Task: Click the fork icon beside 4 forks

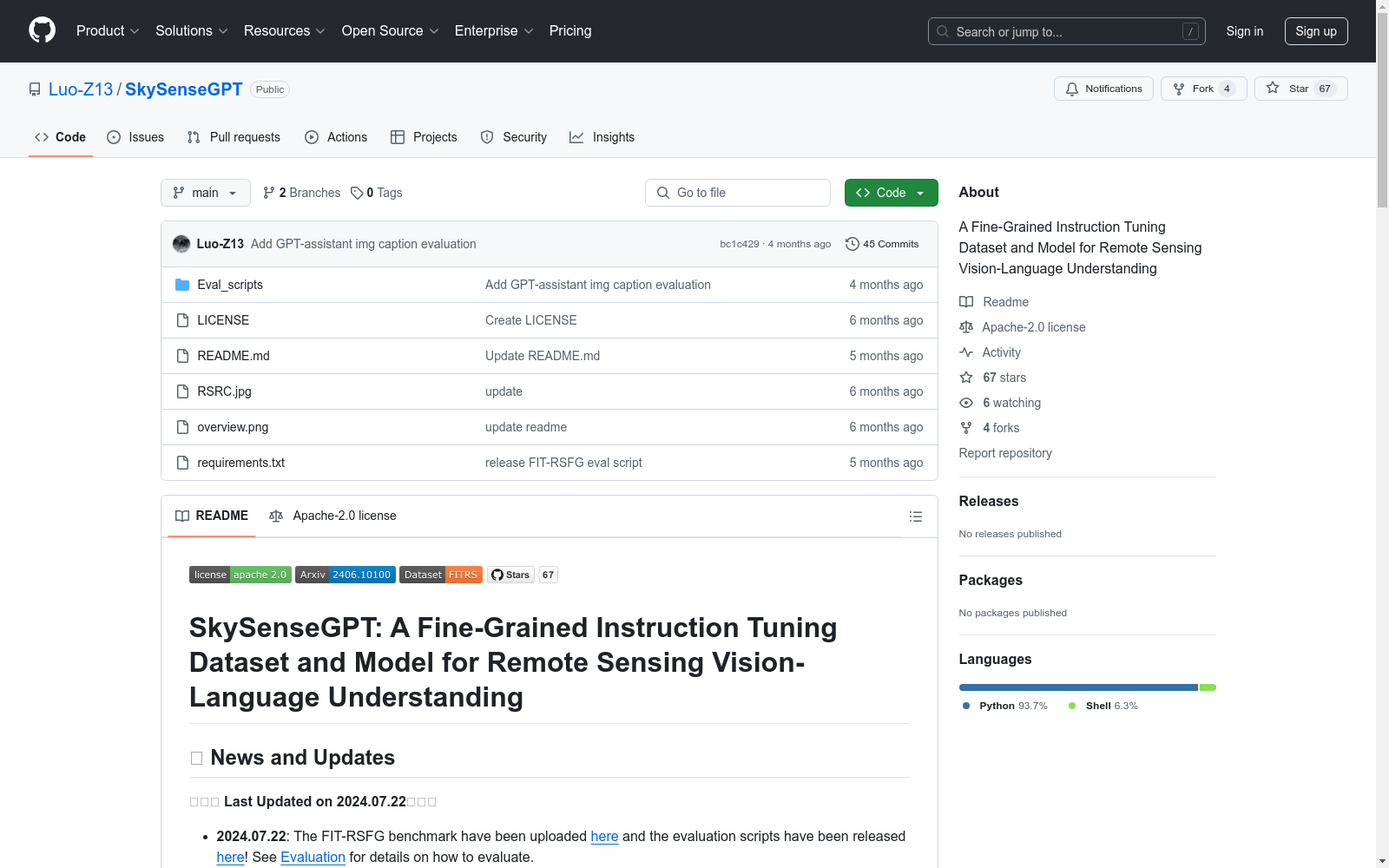Action: [x=966, y=428]
